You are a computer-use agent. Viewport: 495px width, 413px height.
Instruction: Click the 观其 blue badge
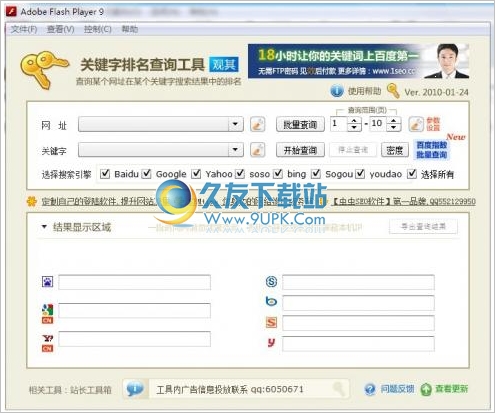click(x=224, y=65)
